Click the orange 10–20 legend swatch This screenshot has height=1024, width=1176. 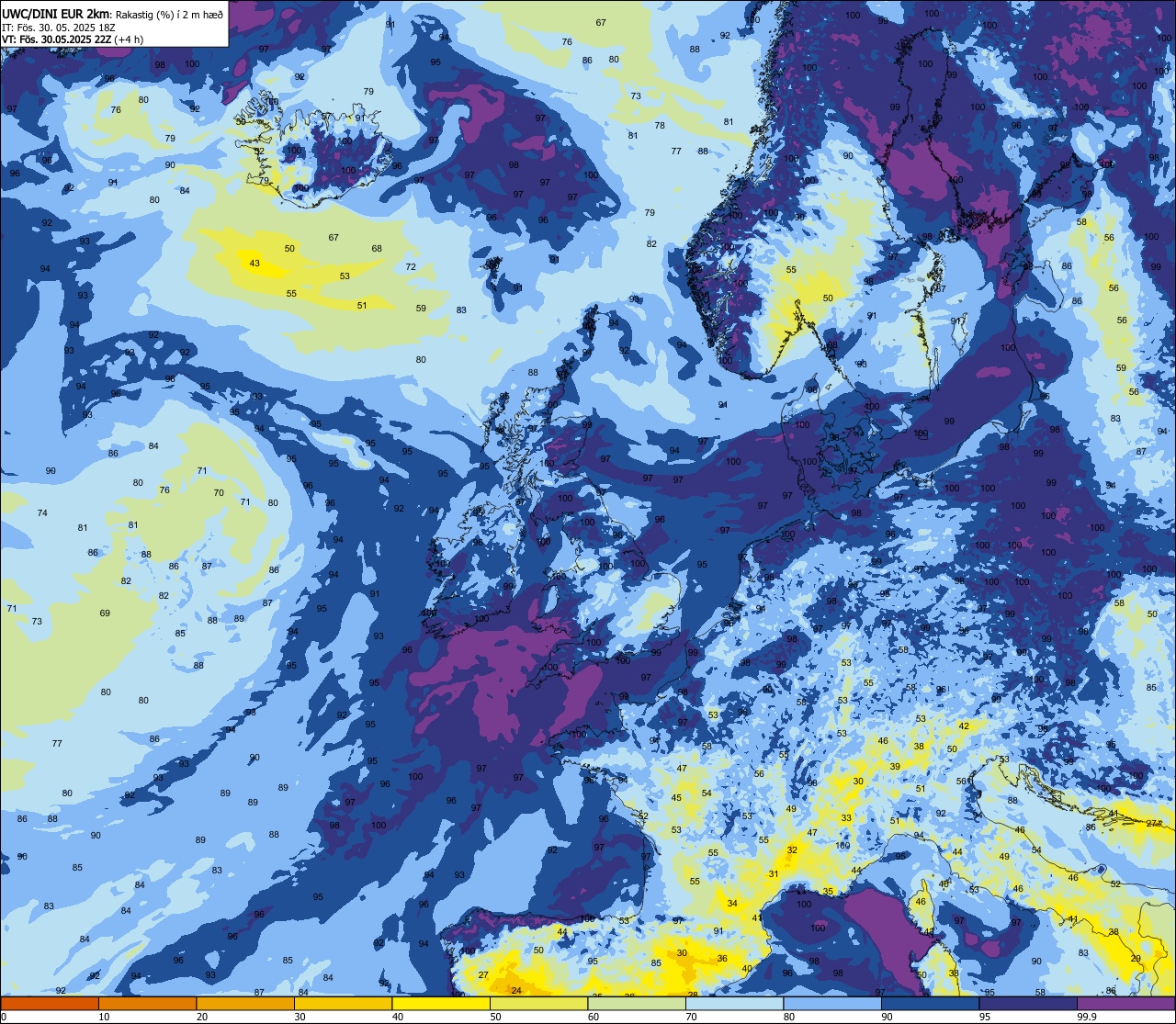147,1003
